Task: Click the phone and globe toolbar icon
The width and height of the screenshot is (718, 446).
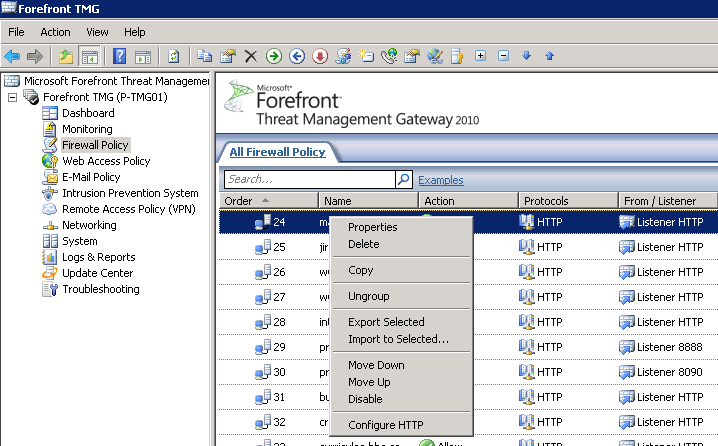Action: pos(389,56)
